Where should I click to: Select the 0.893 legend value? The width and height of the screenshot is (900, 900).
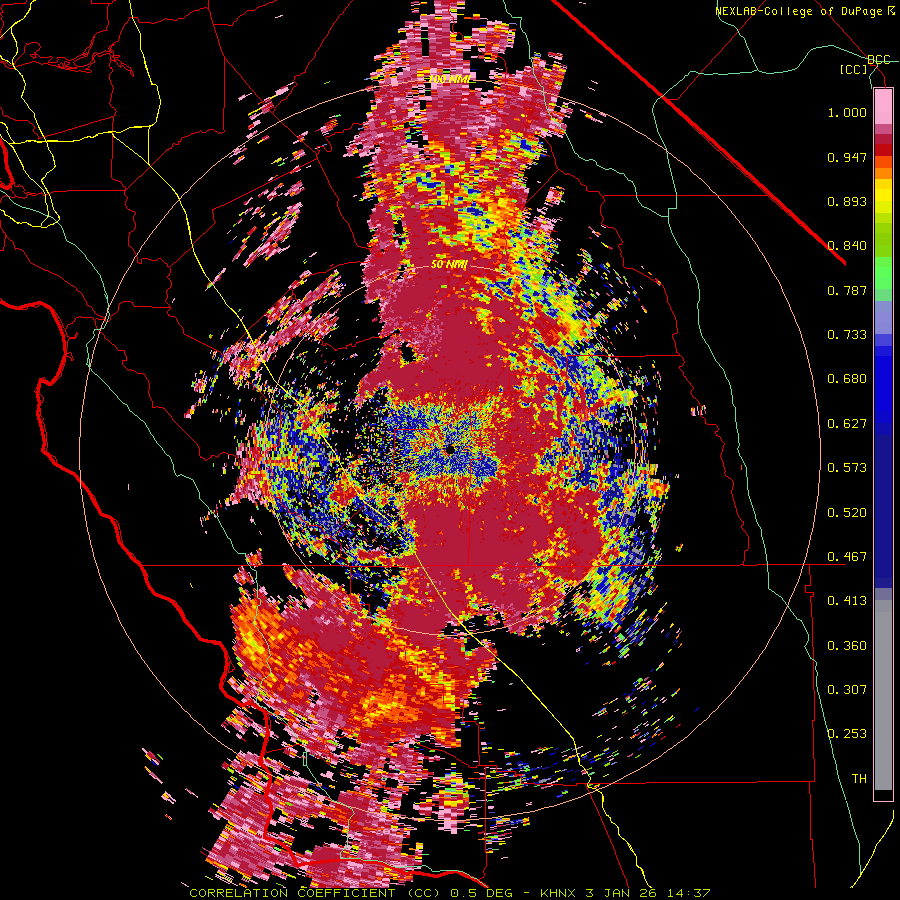(x=847, y=201)
